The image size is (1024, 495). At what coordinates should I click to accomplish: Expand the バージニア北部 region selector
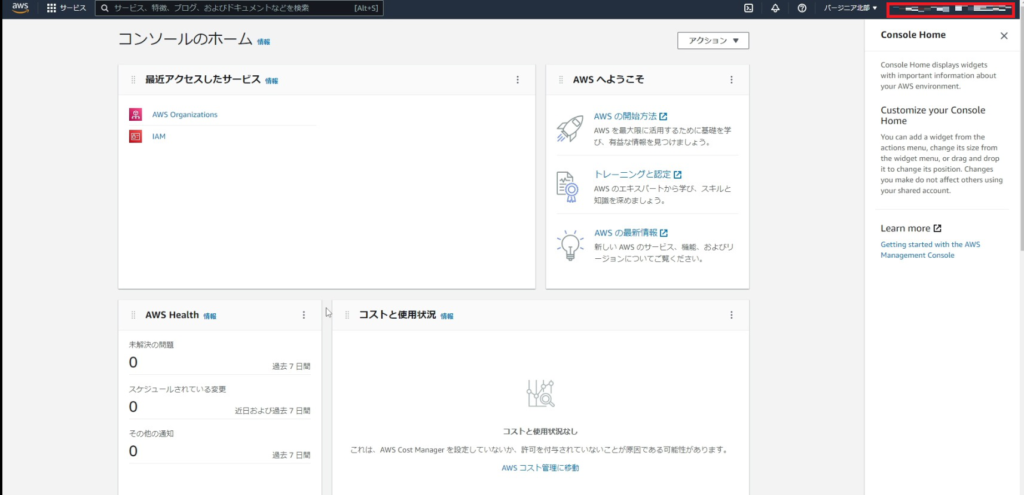pyautogui.click(x=850, y=8)
